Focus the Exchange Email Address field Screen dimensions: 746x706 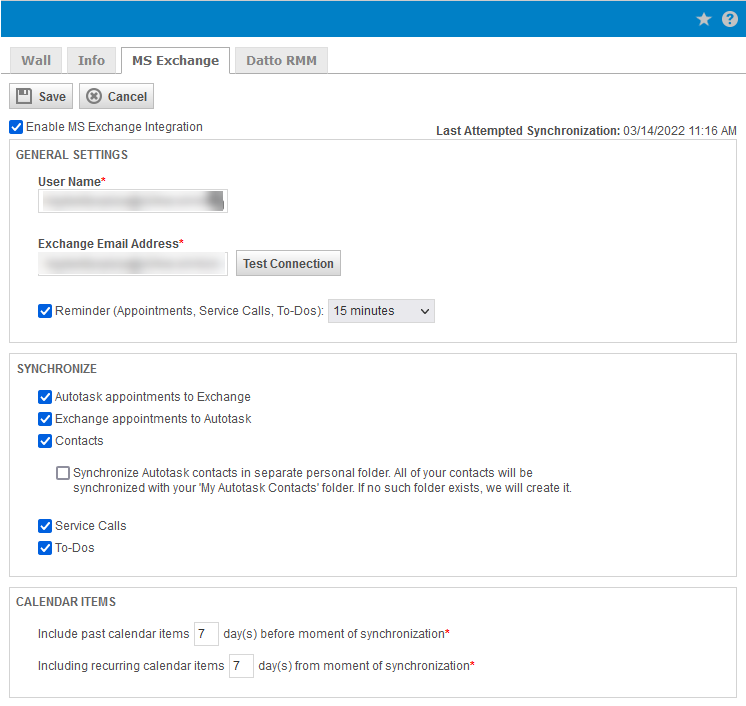(x=133, y=264)
